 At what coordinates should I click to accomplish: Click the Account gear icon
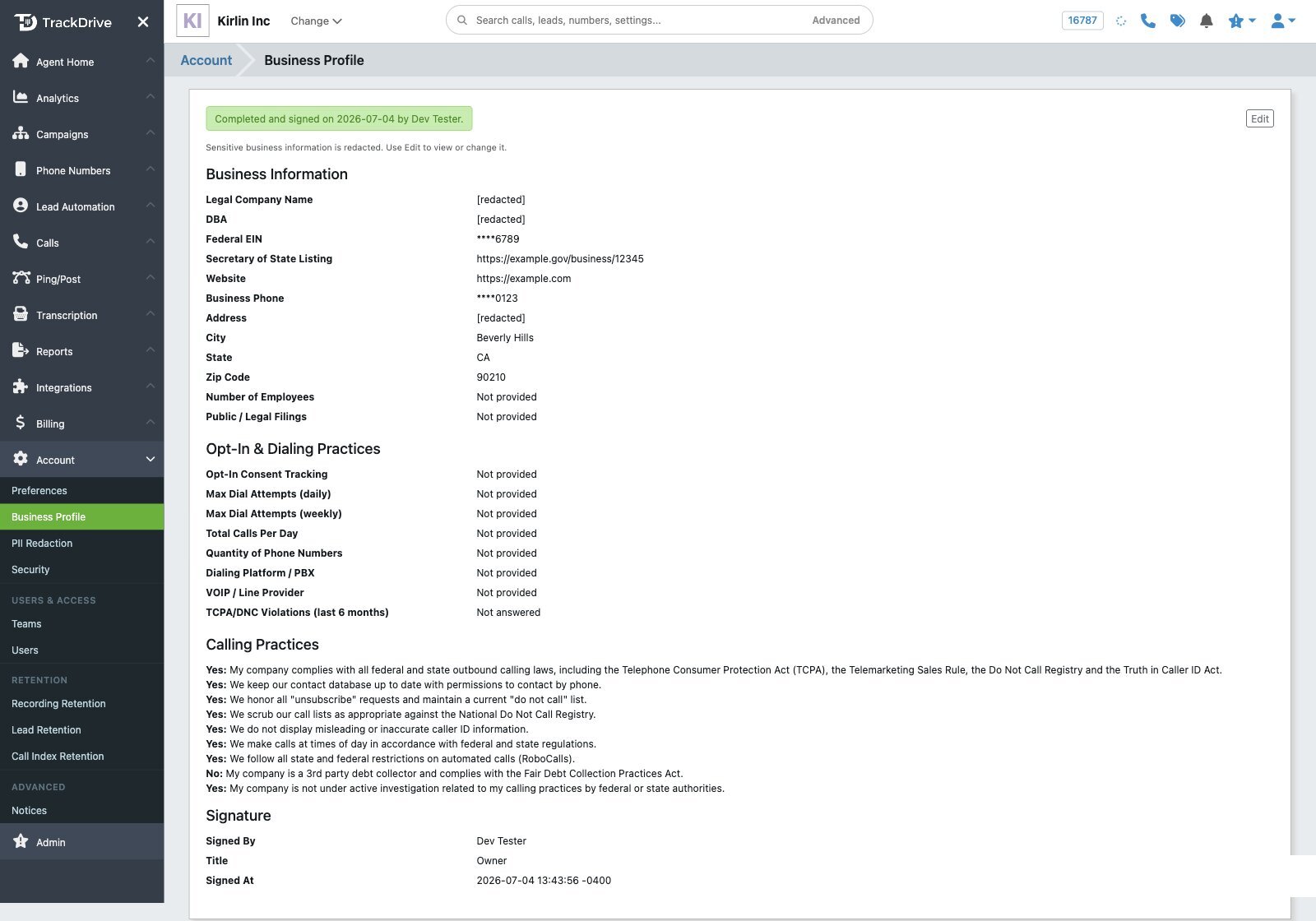[21, 459]
